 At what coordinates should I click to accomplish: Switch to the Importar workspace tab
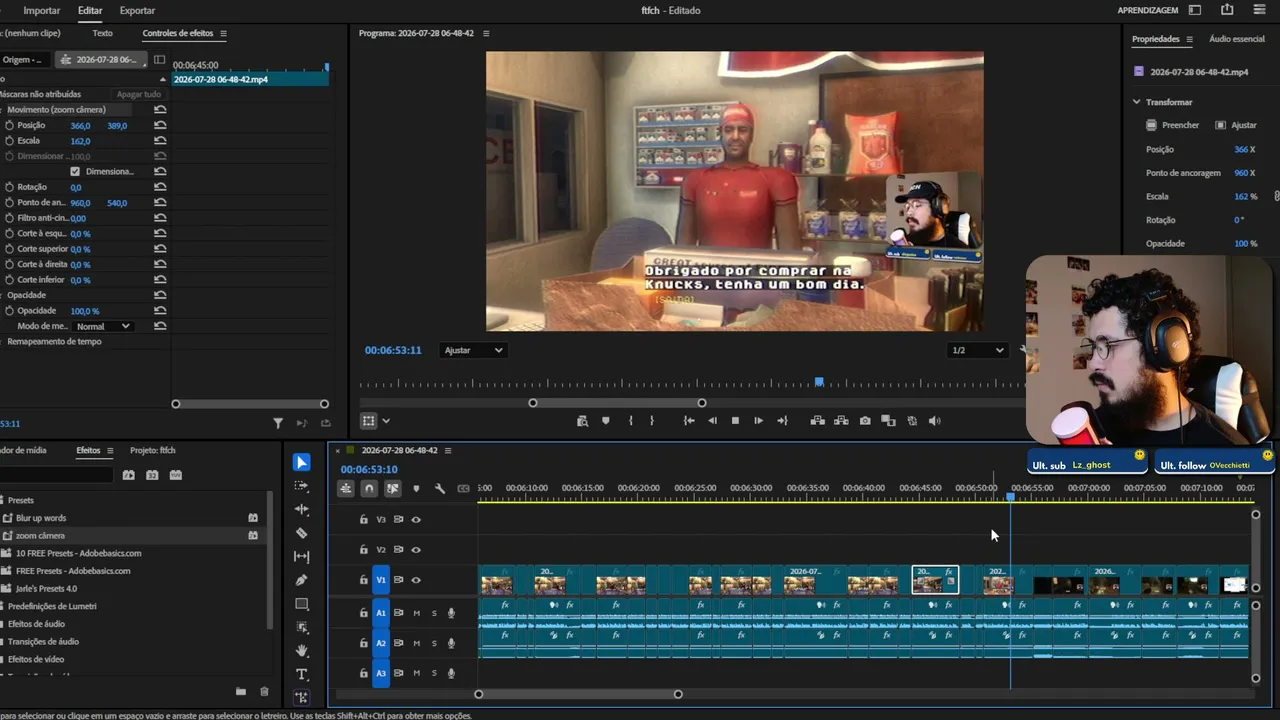(42, 10)
